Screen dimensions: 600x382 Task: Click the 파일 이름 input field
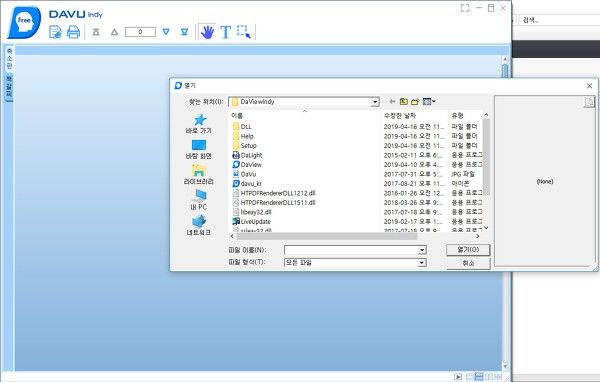click(x=351, y=250)
